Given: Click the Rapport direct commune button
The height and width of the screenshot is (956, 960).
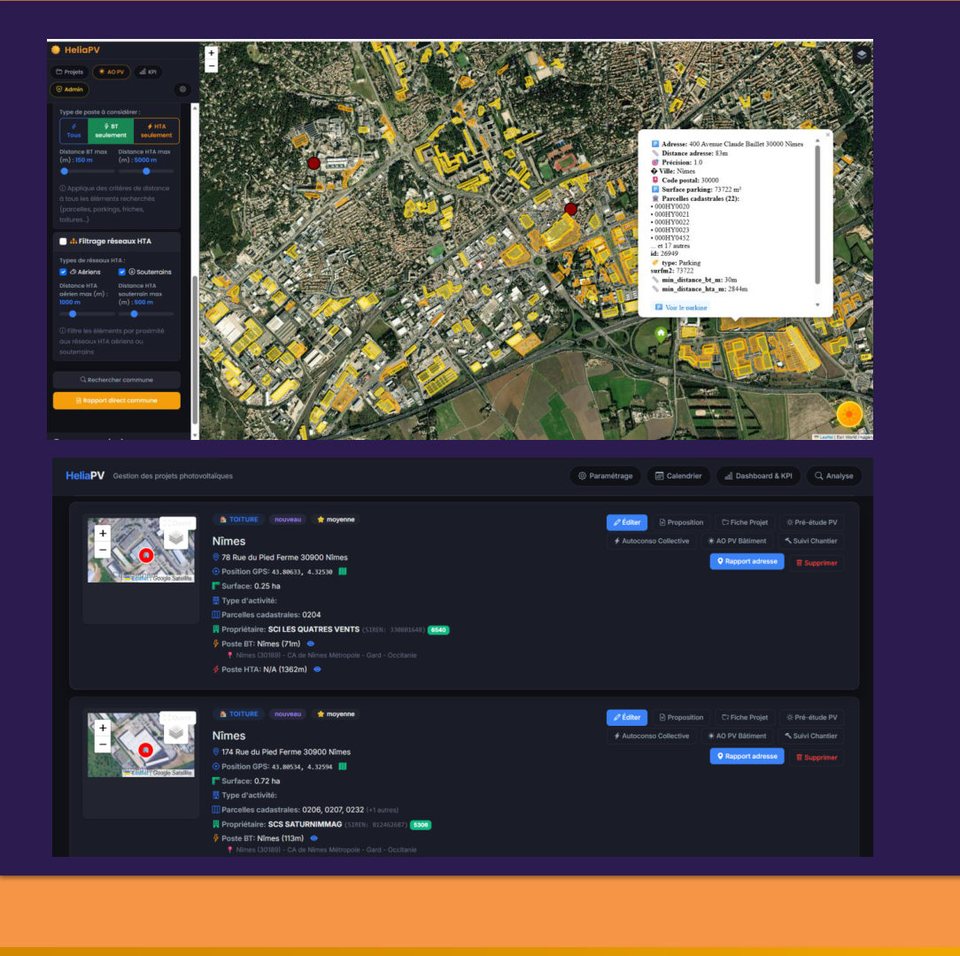Looking at the screenshot, I should click(x=117, y=398).
